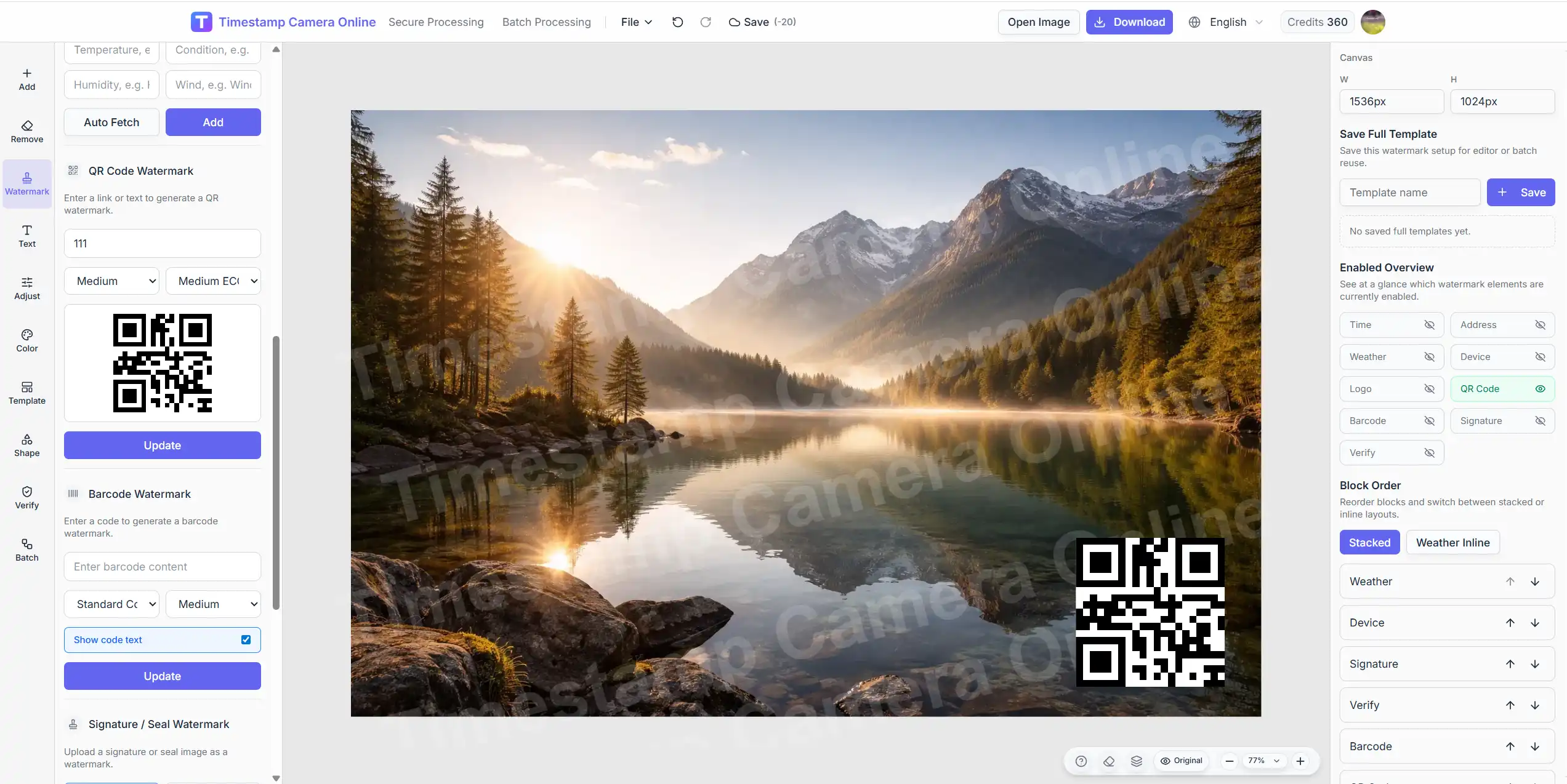This screenshot has width=1567, height=784.
Task: Click the Credits 360 badge
Action: [1318, 22]
